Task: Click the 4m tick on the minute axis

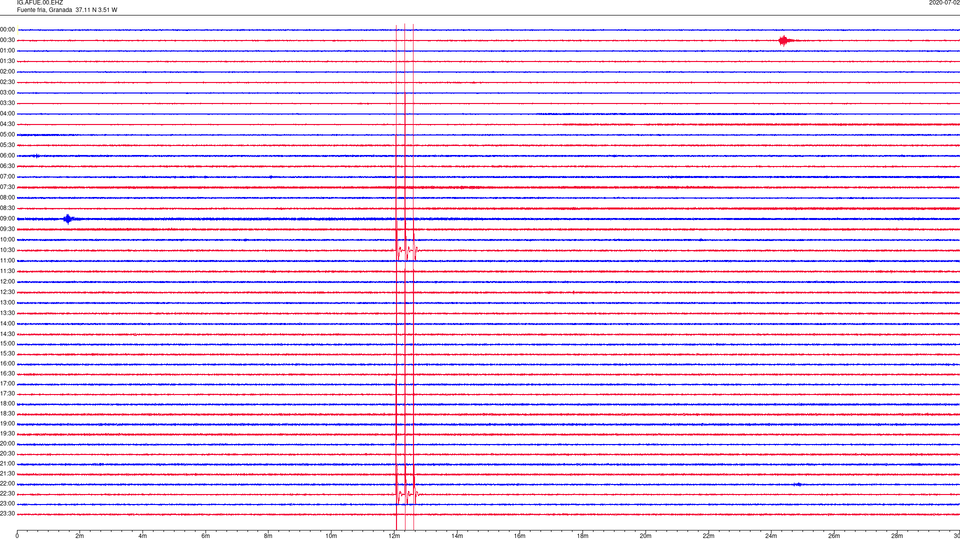Action: coord(143,536)
